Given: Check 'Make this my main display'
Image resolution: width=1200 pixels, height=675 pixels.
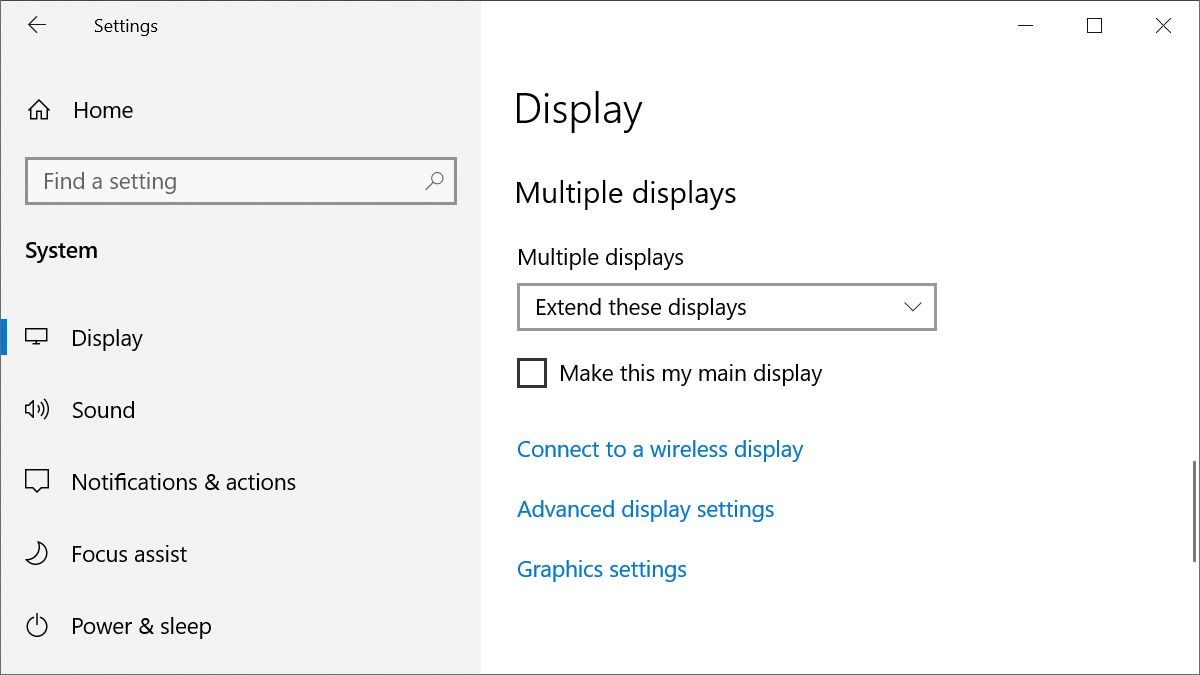Looking at the screenshot, I should pos(532,373).
